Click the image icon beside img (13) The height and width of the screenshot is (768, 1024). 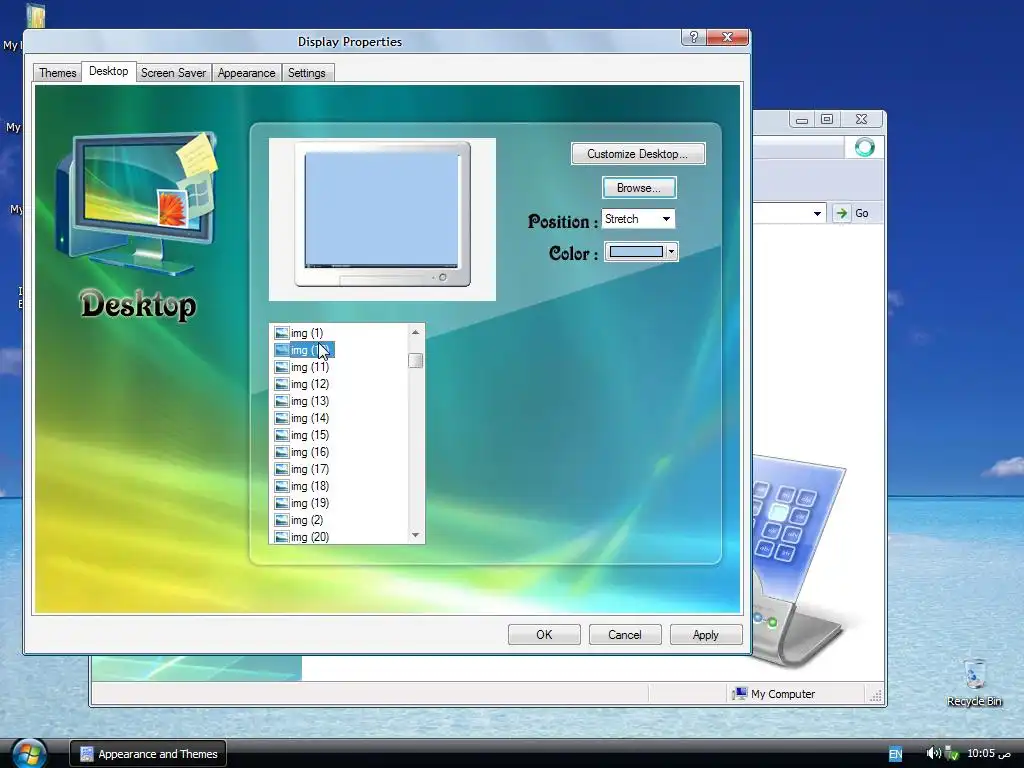click(281, 401)
